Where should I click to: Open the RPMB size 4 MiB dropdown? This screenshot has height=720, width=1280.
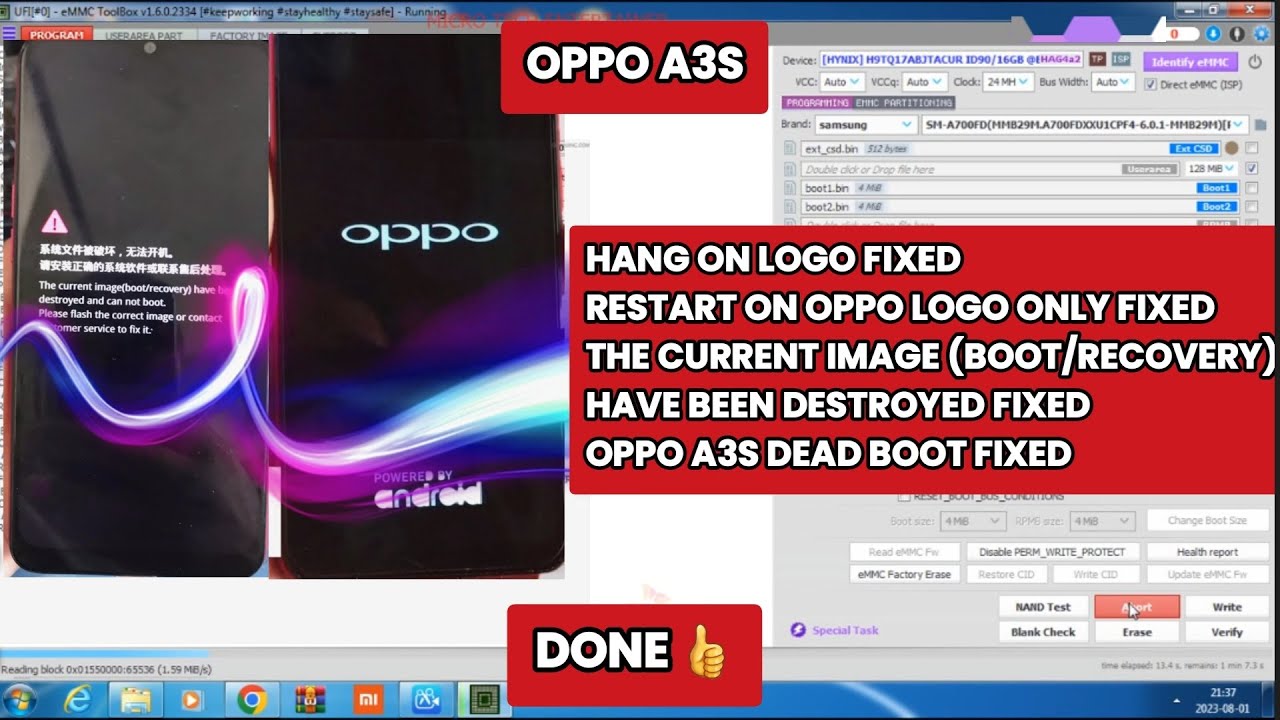[1102, 521]
